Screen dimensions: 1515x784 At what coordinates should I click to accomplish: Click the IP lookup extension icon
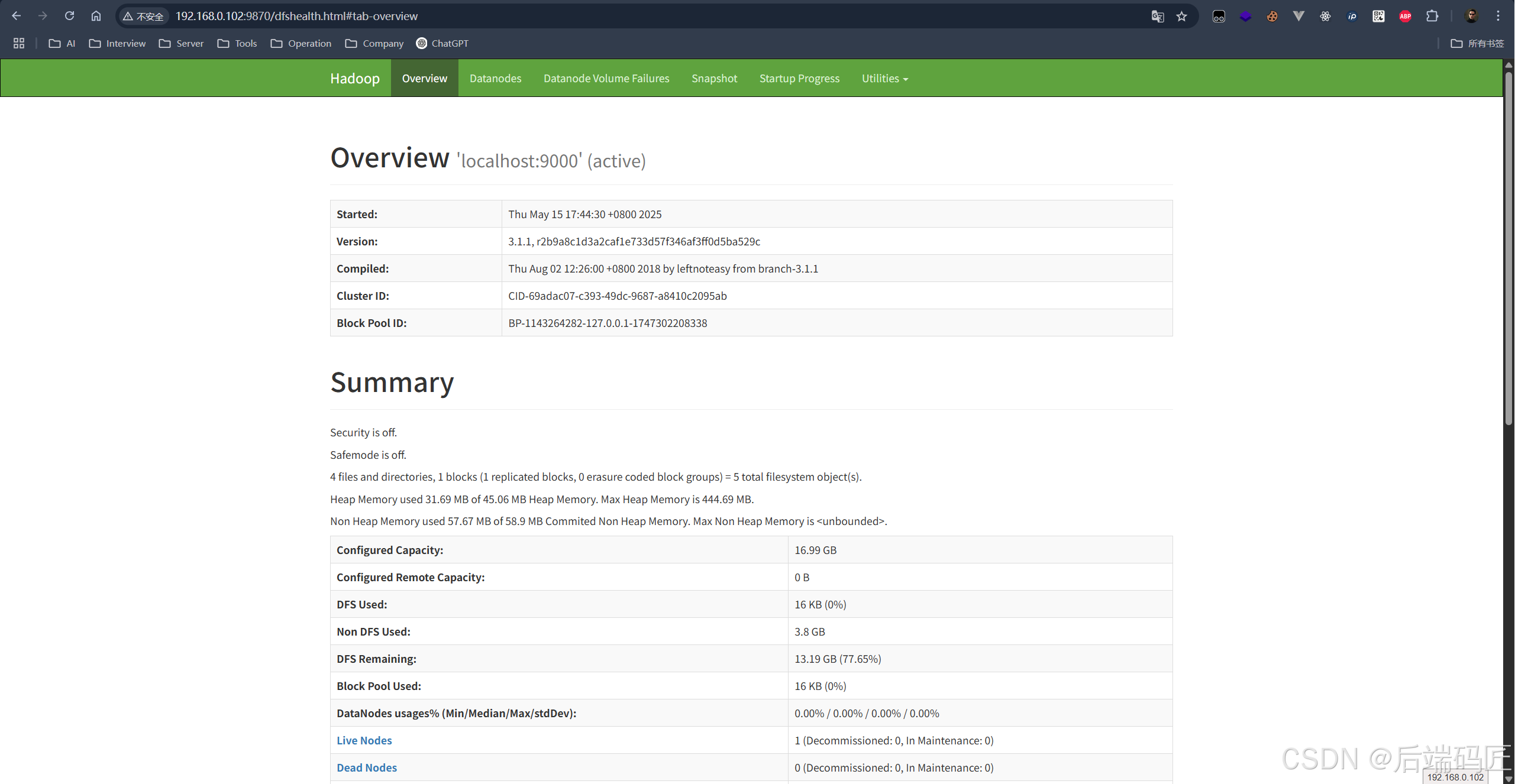pos(1352,17)
